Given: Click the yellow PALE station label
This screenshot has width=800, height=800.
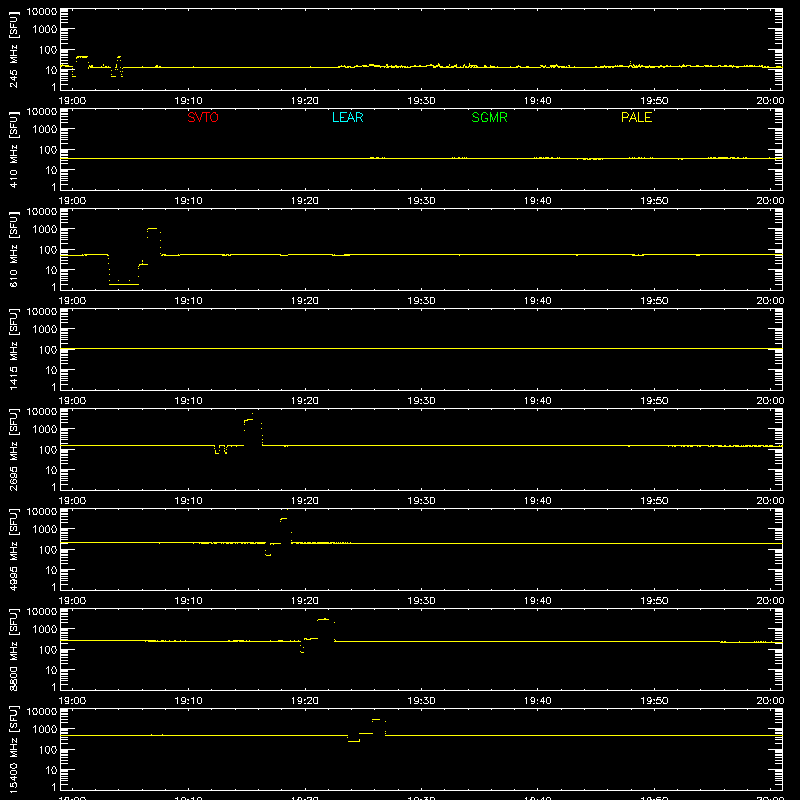Looking at the screenshot, I should click(636, 117).
